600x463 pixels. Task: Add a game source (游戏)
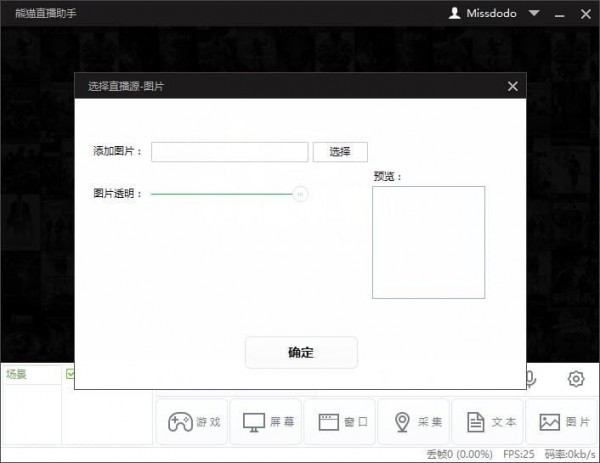[192, 421]
